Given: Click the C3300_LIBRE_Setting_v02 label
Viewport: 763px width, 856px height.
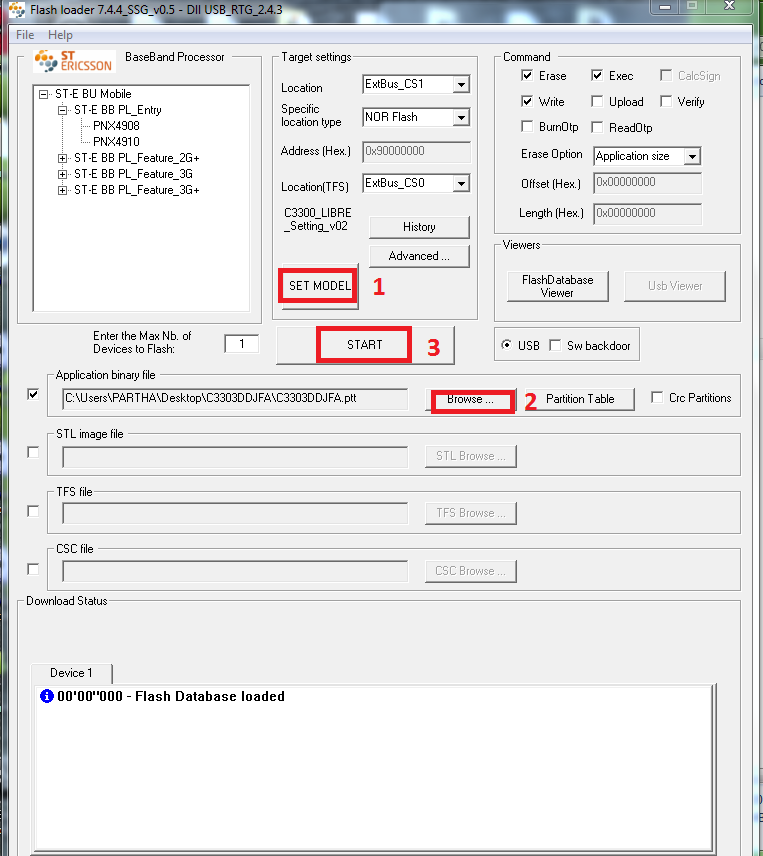Looking at the screenshot, I should [318, 219].
